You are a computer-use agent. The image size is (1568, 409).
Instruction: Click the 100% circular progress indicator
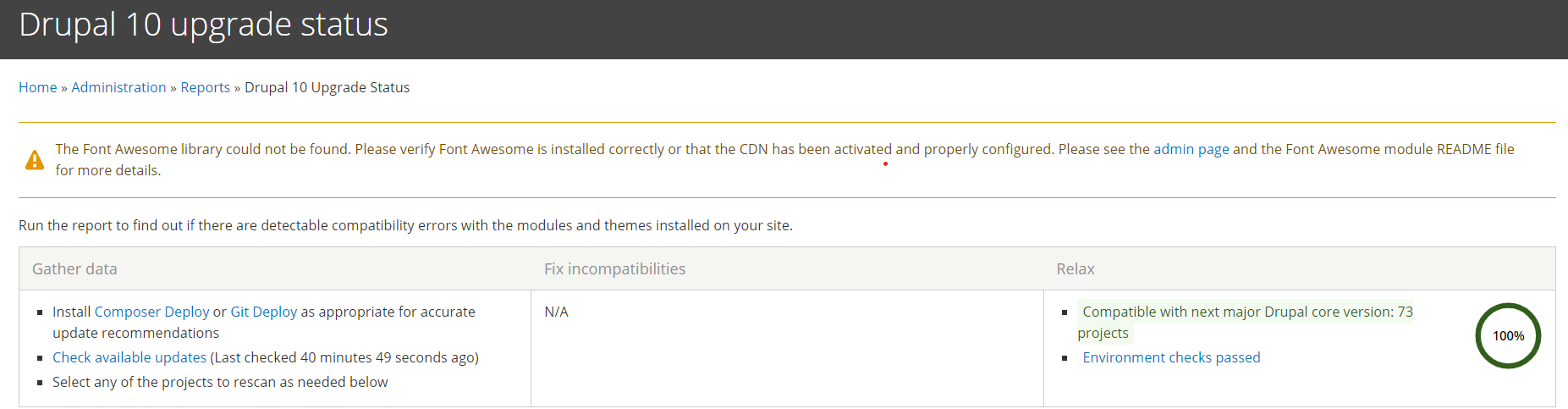pyautogui.click(x=1508, y=335)
